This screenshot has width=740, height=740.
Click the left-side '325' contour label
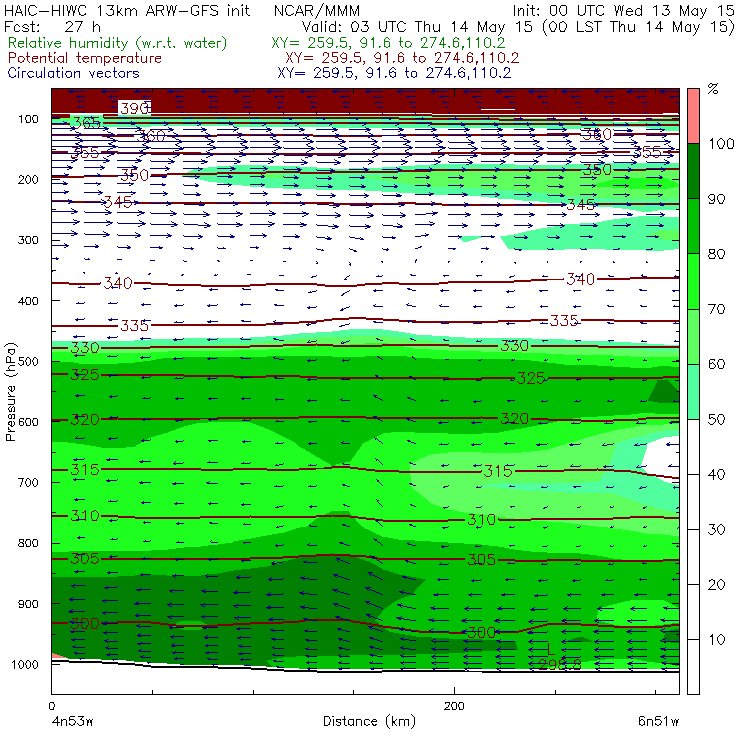coord(85,375)
